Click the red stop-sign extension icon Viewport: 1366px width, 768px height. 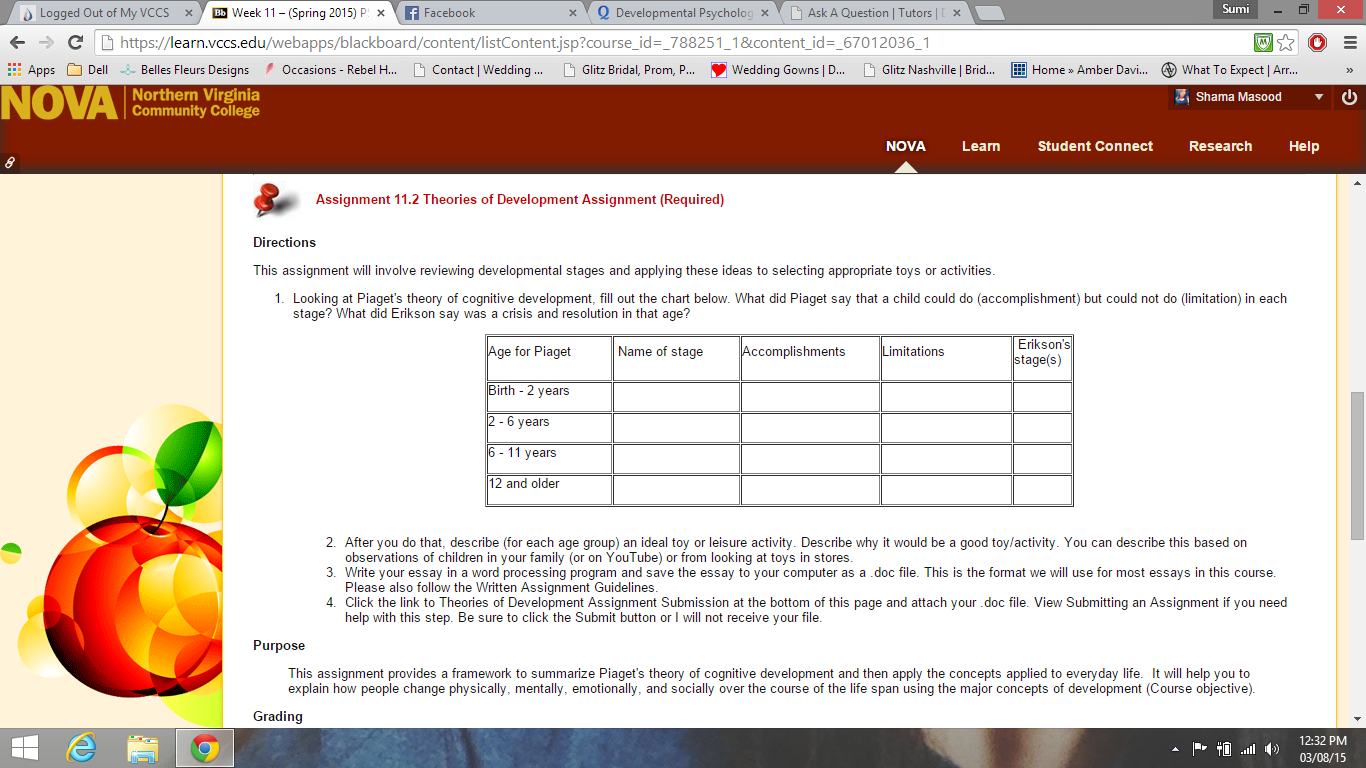pos(1317,43)
